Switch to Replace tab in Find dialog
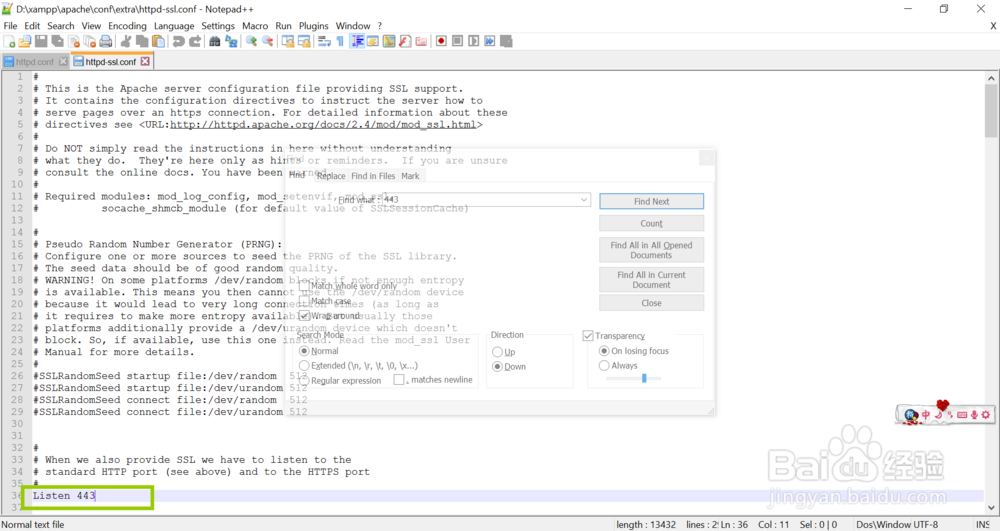This screenshot has height=531, width=1000. (x=331, y=176)
